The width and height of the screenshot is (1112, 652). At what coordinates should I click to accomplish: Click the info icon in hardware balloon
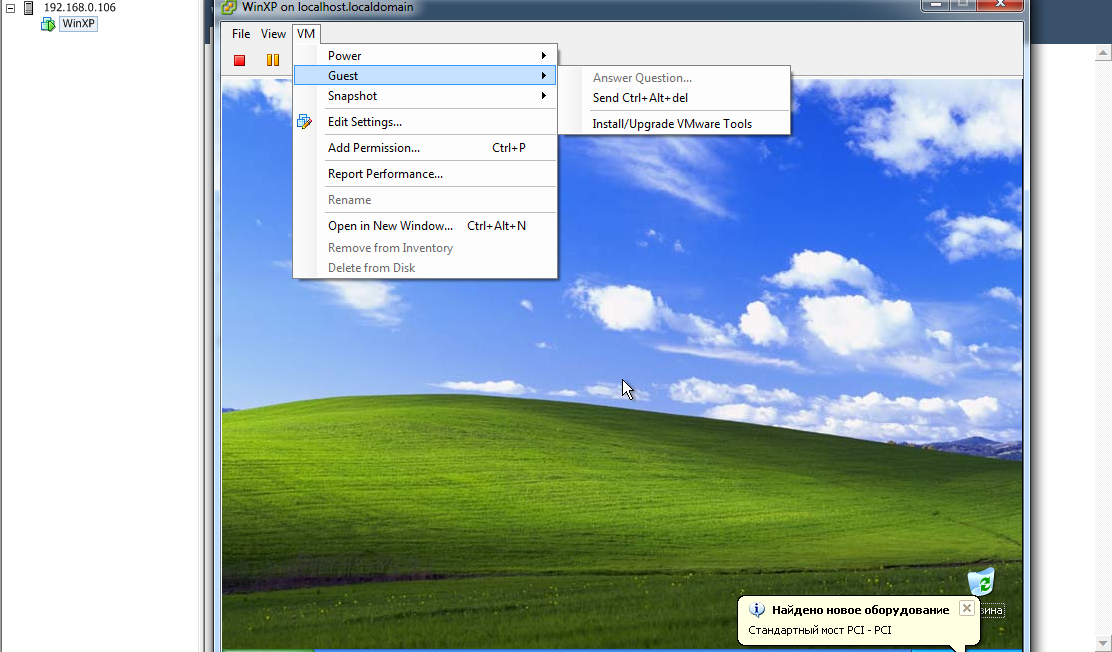[x=757, y=609]
